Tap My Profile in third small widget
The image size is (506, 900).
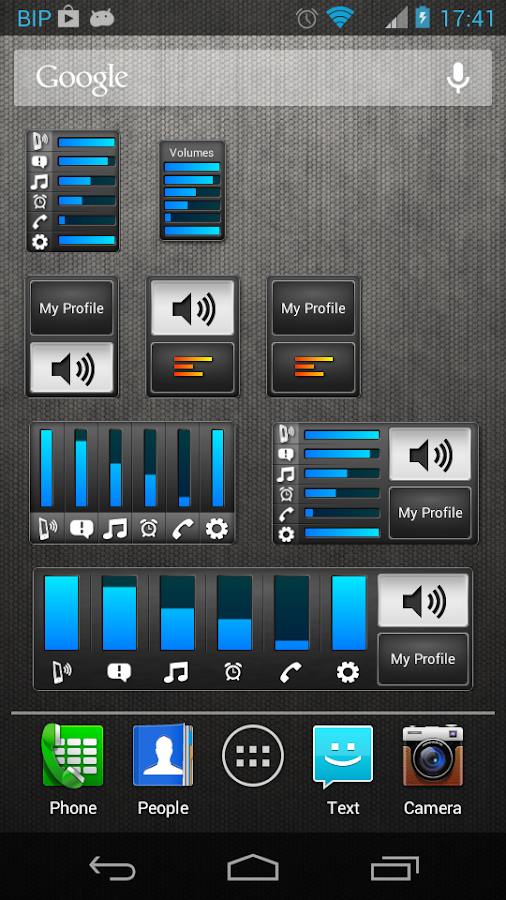[313, 308]
